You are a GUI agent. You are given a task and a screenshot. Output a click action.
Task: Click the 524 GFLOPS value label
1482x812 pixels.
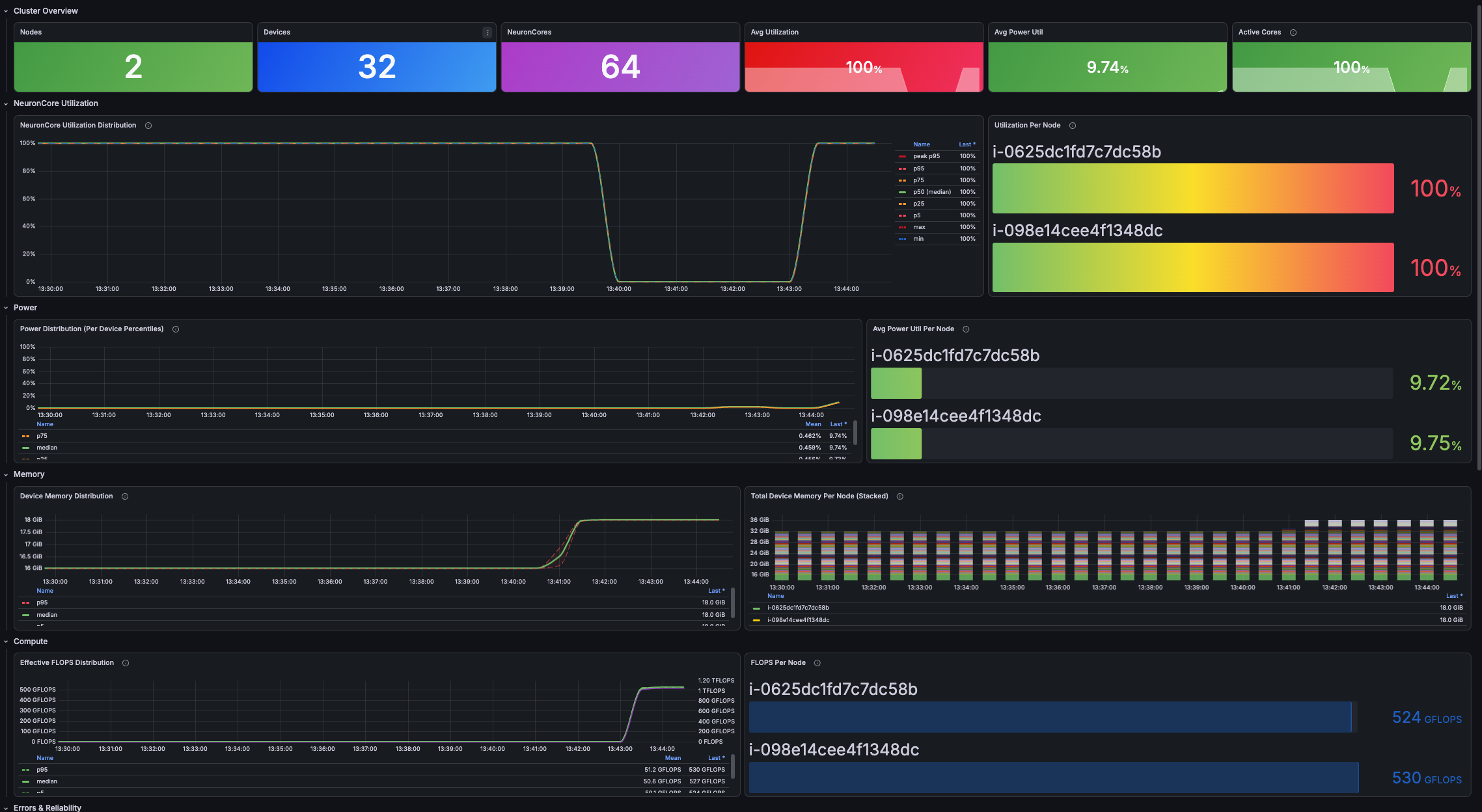pos(1427,718)
